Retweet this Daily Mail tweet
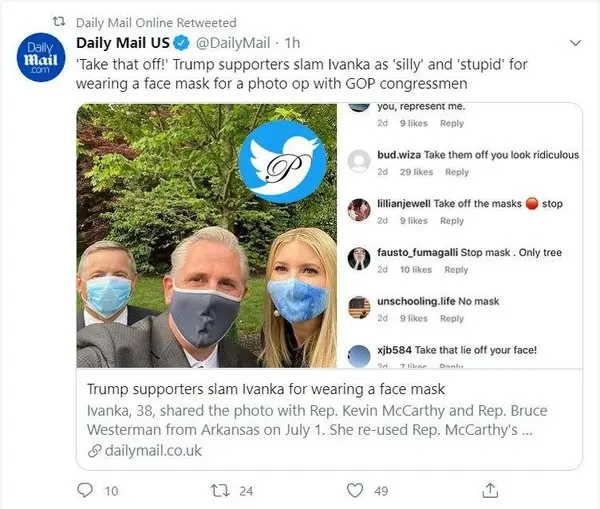 [219, 490]
